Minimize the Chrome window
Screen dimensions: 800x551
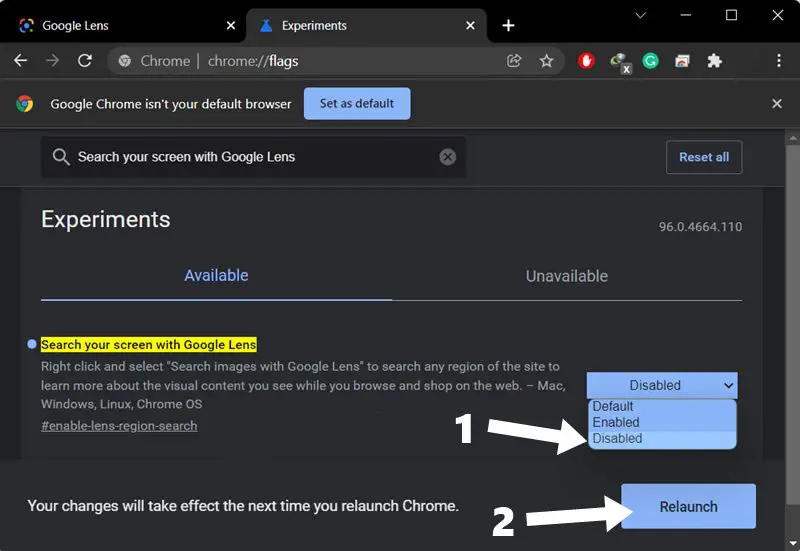coord(686,15)
